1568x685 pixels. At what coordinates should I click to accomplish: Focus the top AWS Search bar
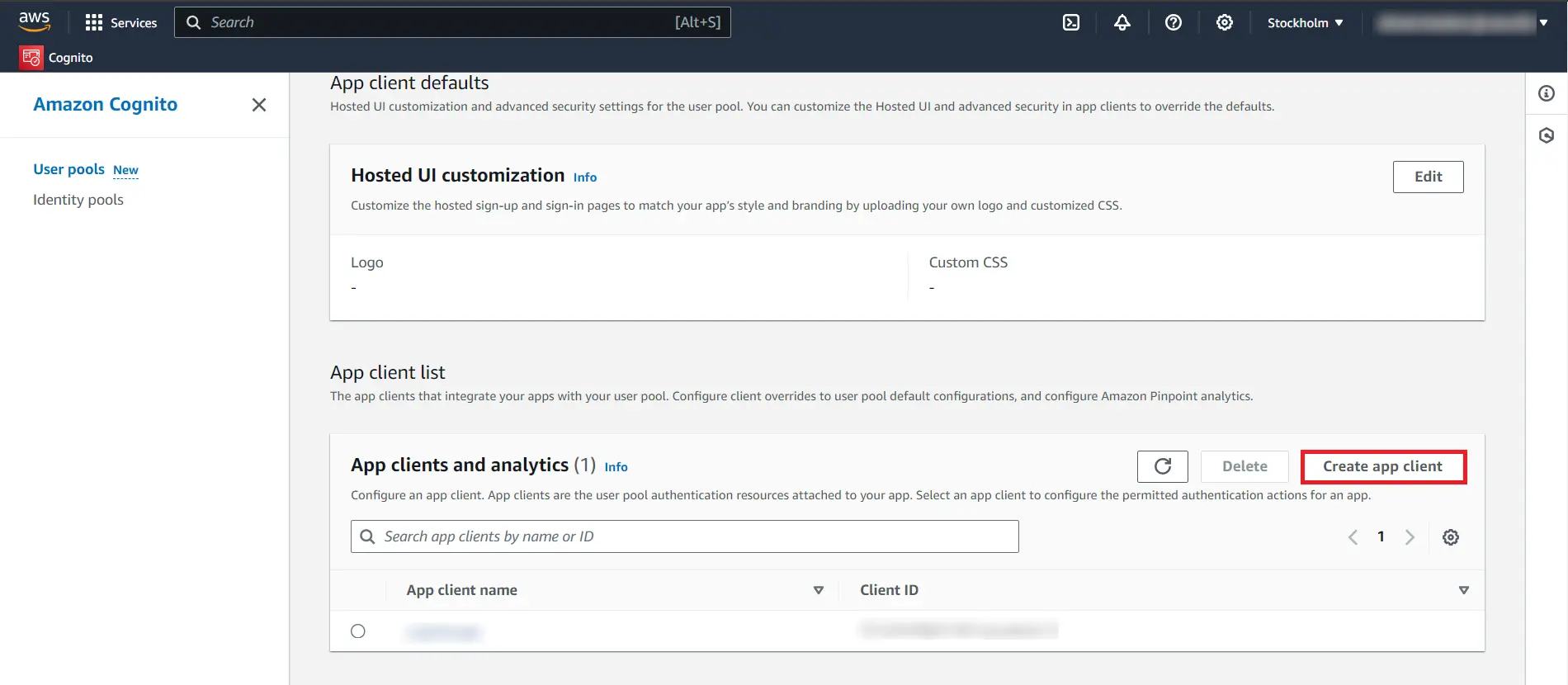tap(452, 22)
